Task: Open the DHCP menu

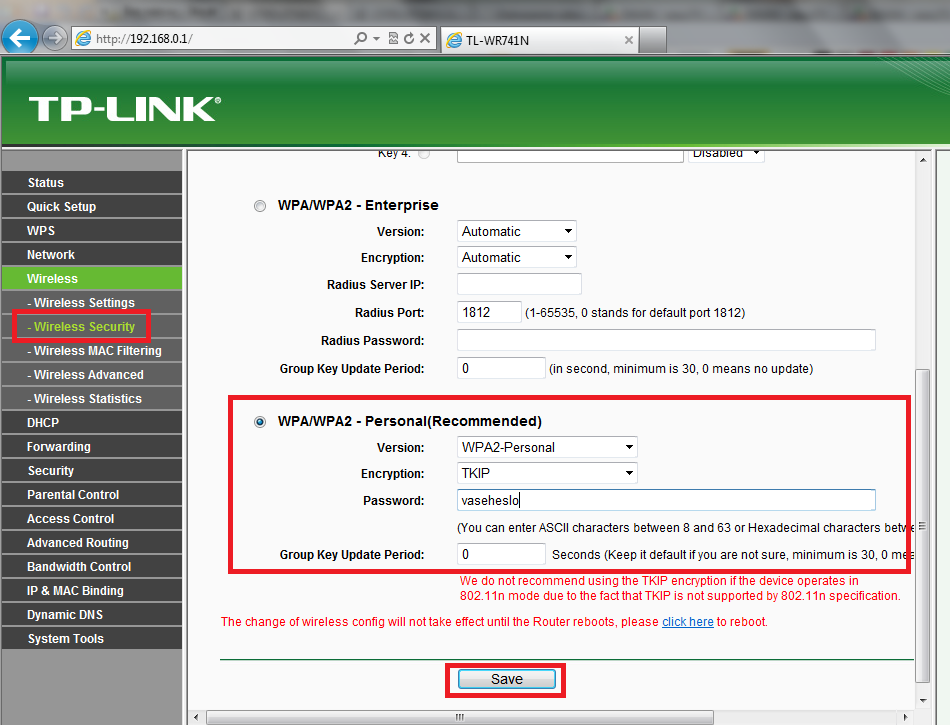Action: (x=92, y=423)
